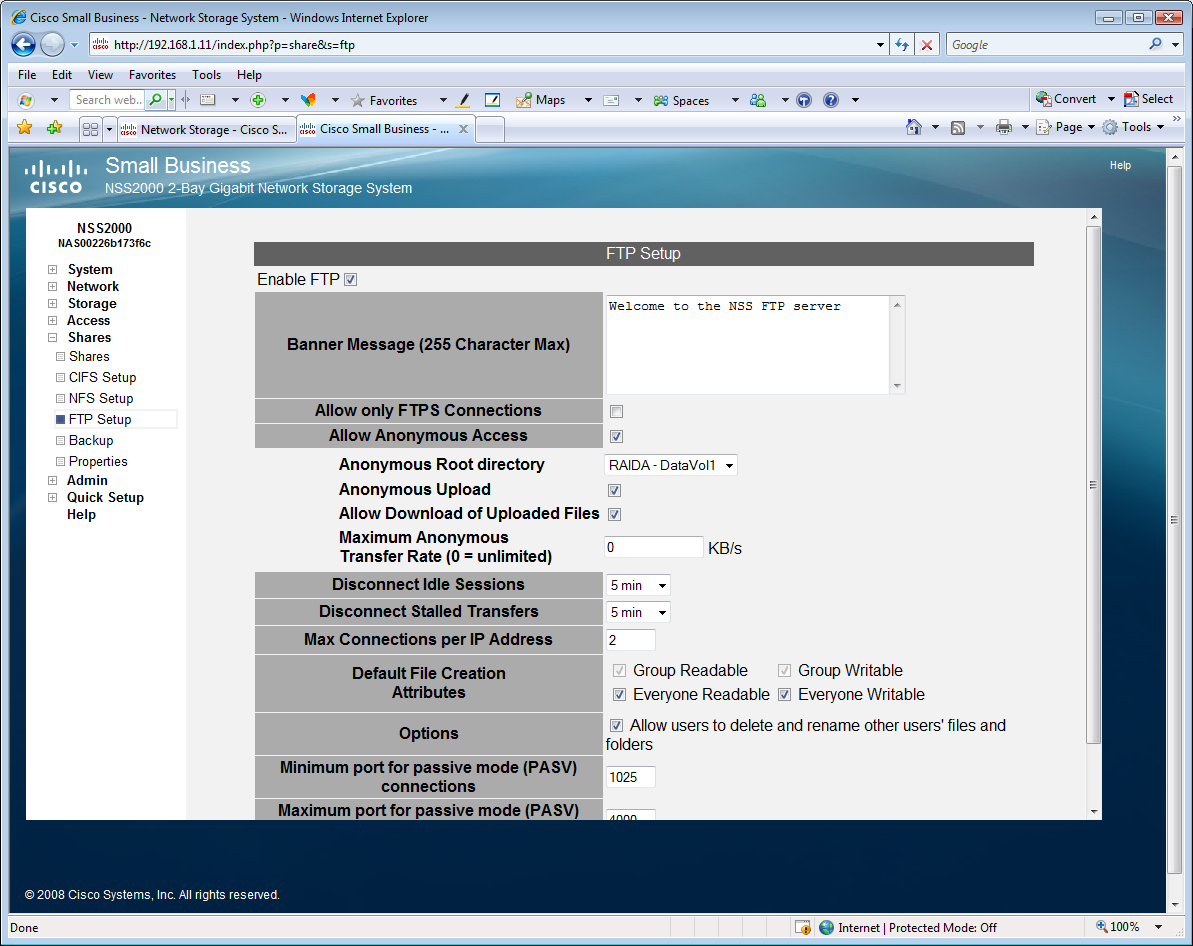Expand the Storage tree node

click(52, 304)
